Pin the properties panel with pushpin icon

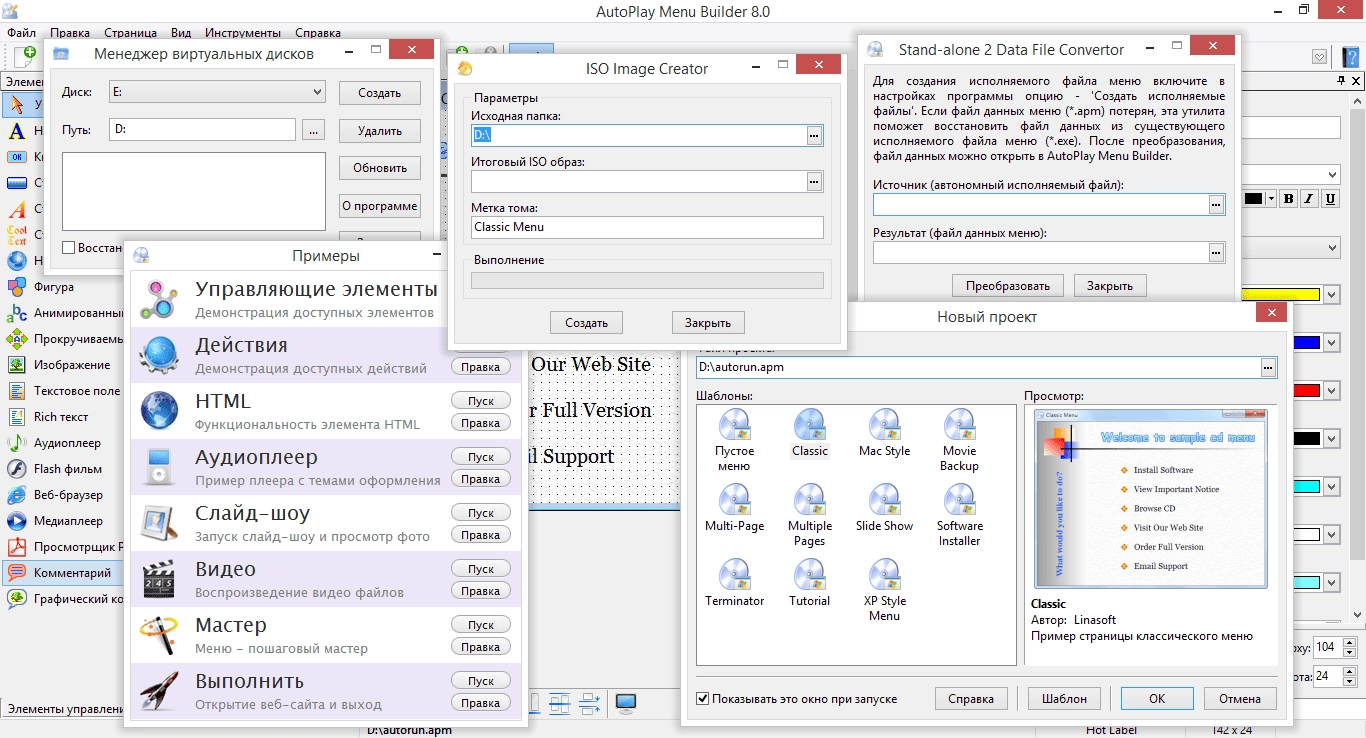point(1341,80)
